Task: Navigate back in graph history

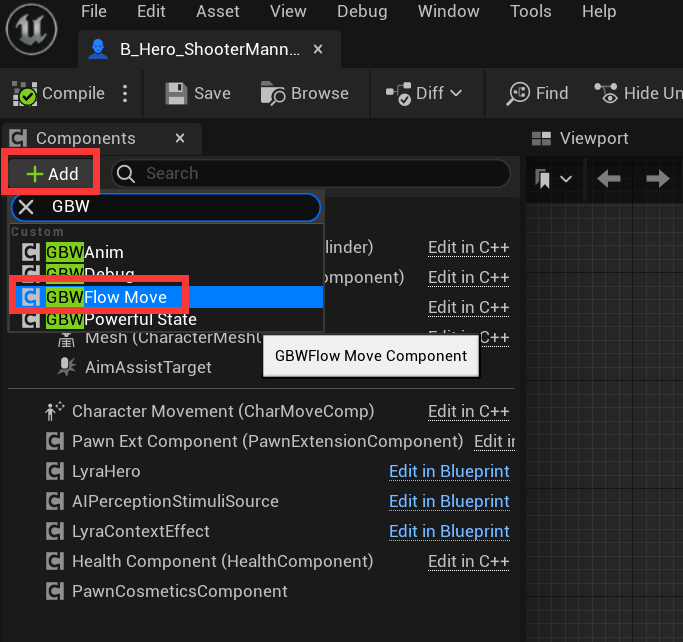Action: (609, 179)
